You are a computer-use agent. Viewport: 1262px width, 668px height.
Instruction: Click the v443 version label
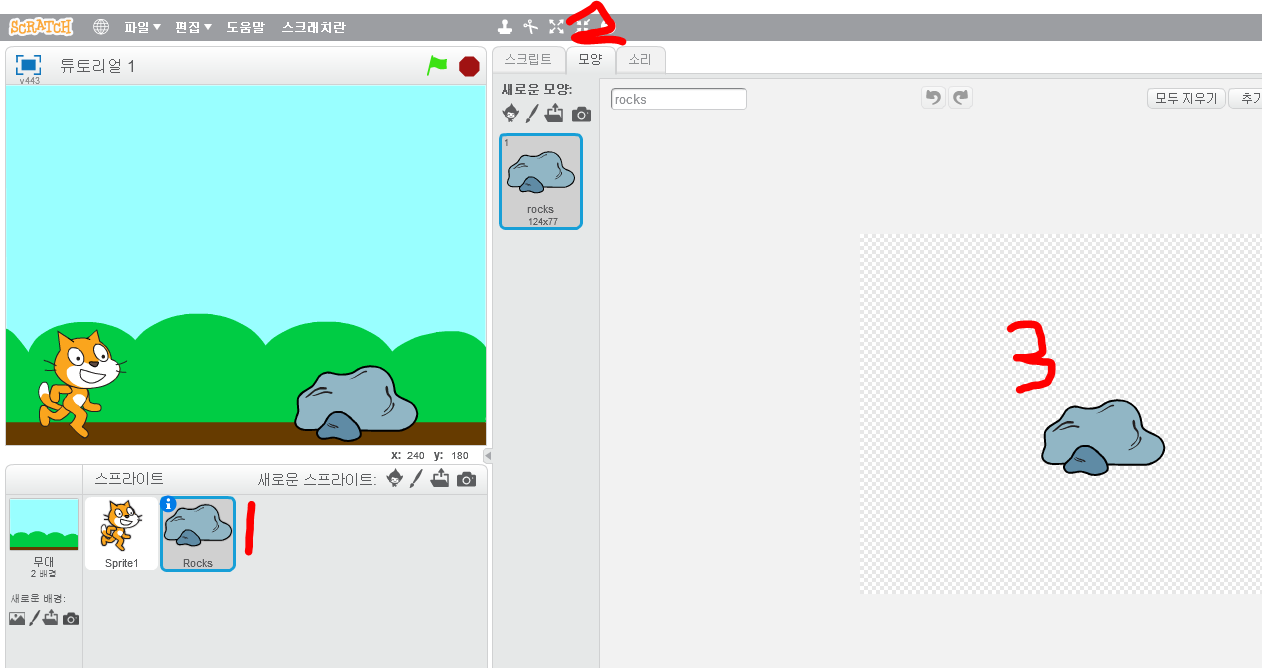29,81
